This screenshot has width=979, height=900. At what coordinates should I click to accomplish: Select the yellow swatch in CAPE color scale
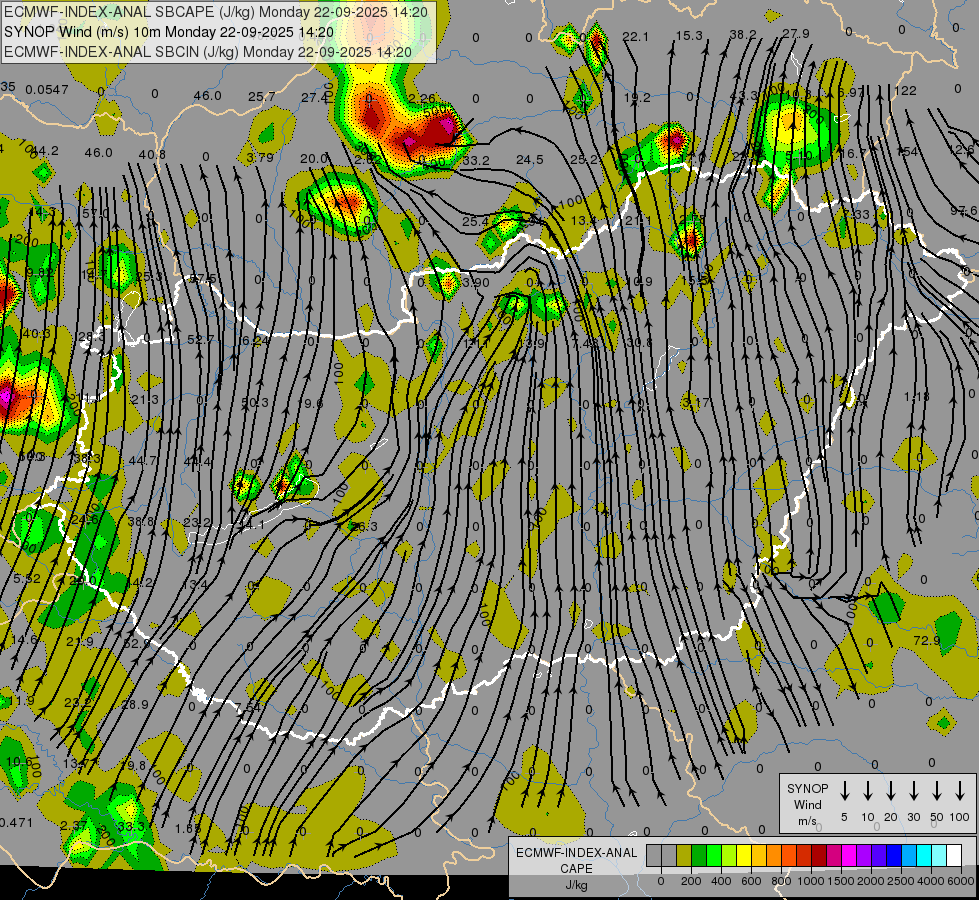pos(744,856)
